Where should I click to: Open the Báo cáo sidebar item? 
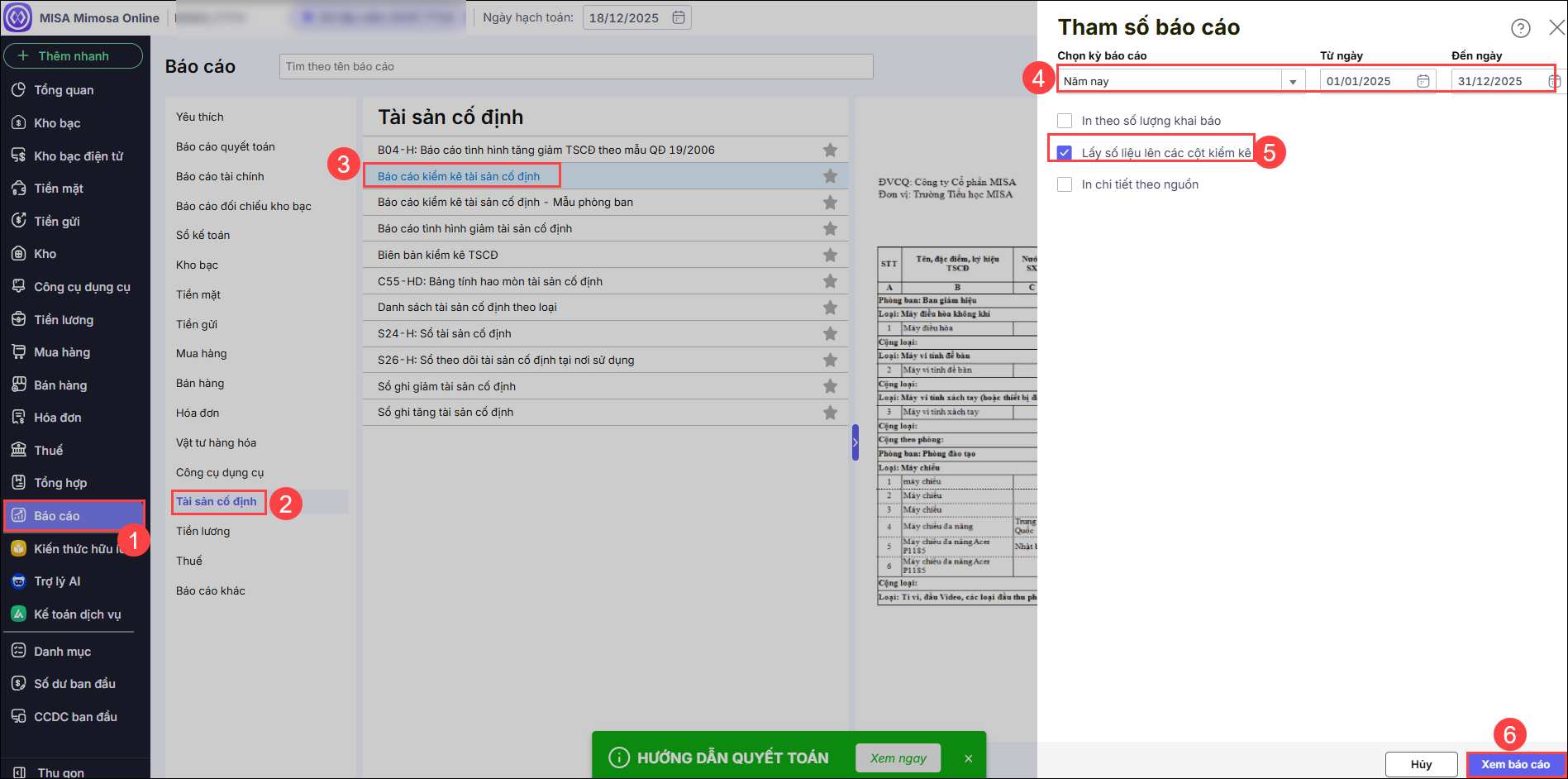[x=74, y=515]
